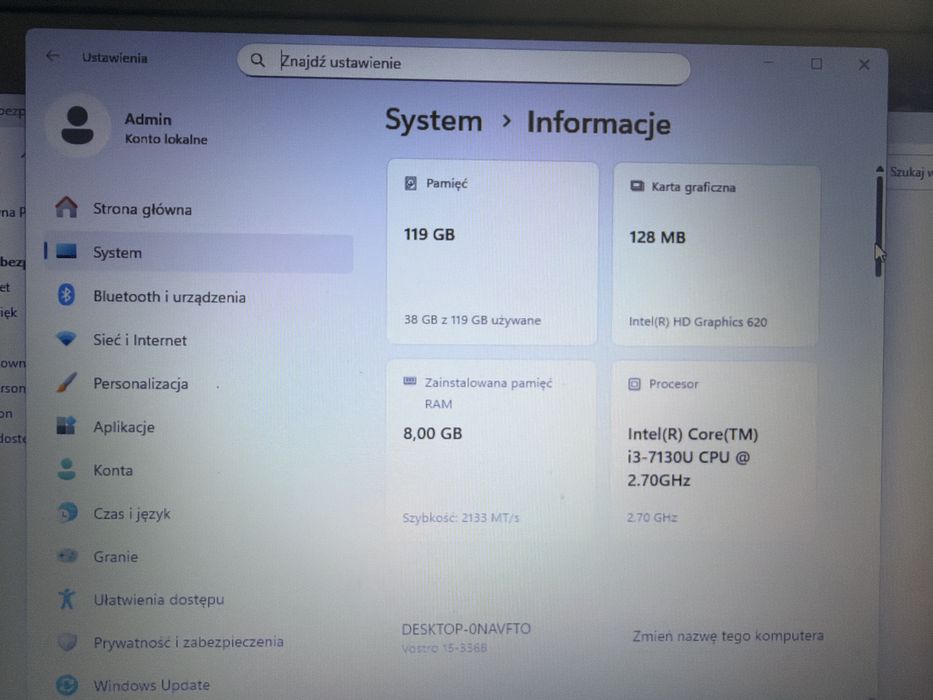Maximize the Ustawienia window
This screenshot has height=700, width=933.
(816, 64)
